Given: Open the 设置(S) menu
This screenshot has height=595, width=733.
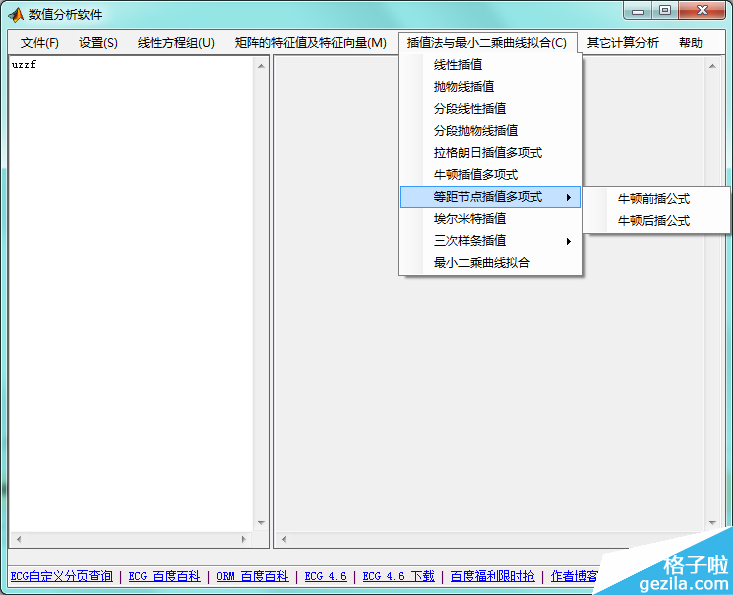Looking at the screenshot, I should pyautogui.click(x=98, y=43).
